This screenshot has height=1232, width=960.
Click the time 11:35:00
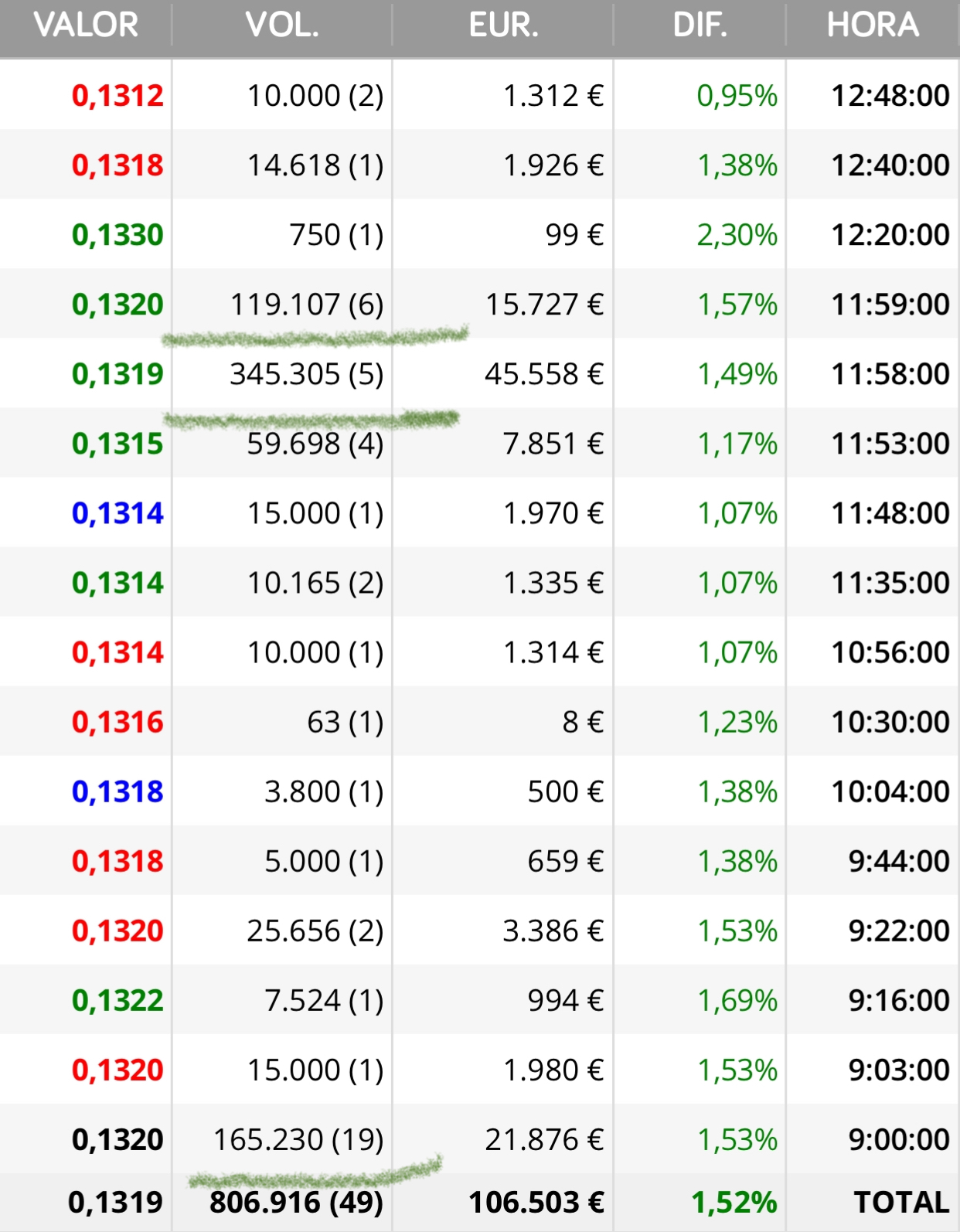click(890, 583)
